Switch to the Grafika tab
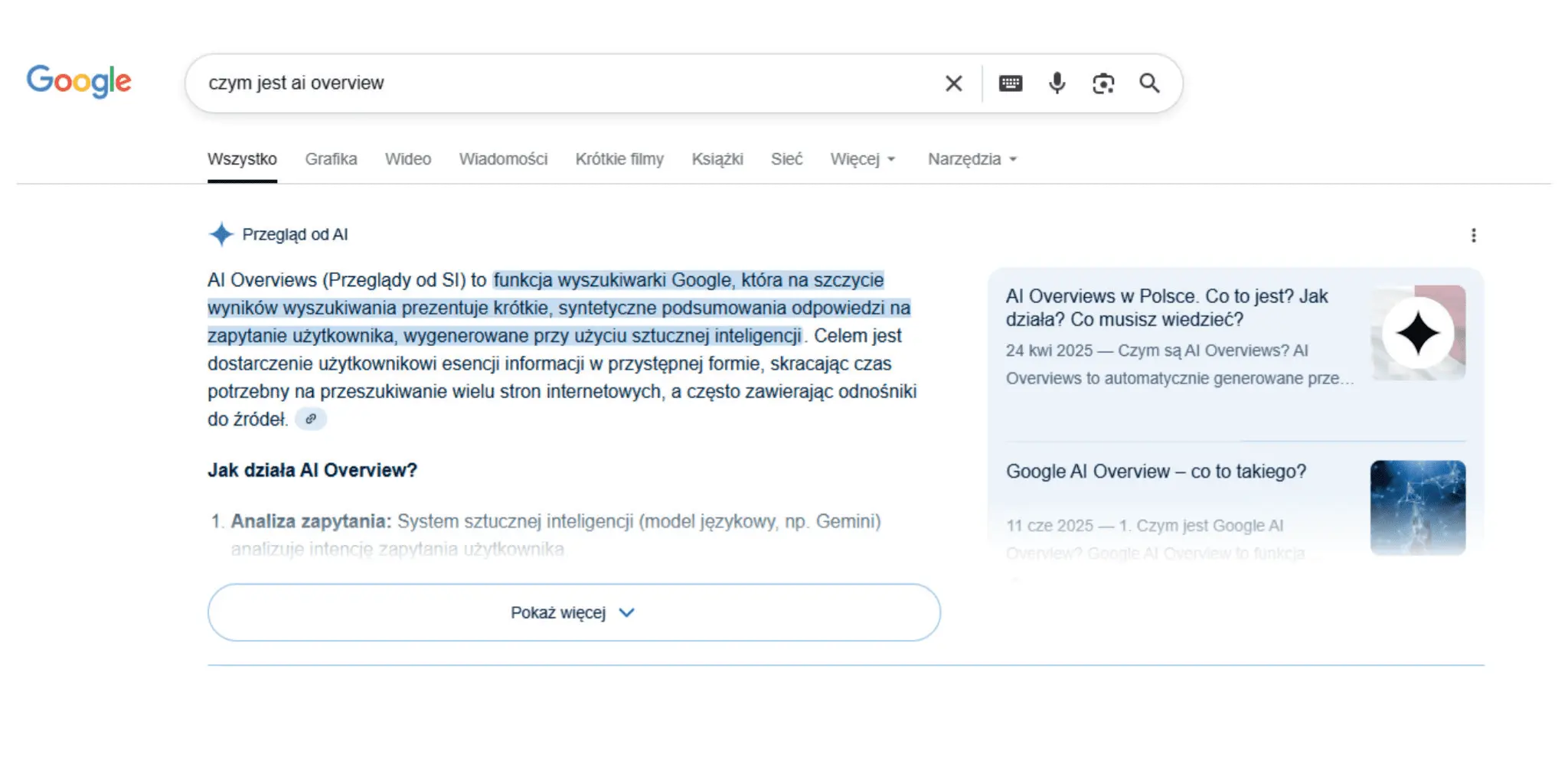 [331, 159]
